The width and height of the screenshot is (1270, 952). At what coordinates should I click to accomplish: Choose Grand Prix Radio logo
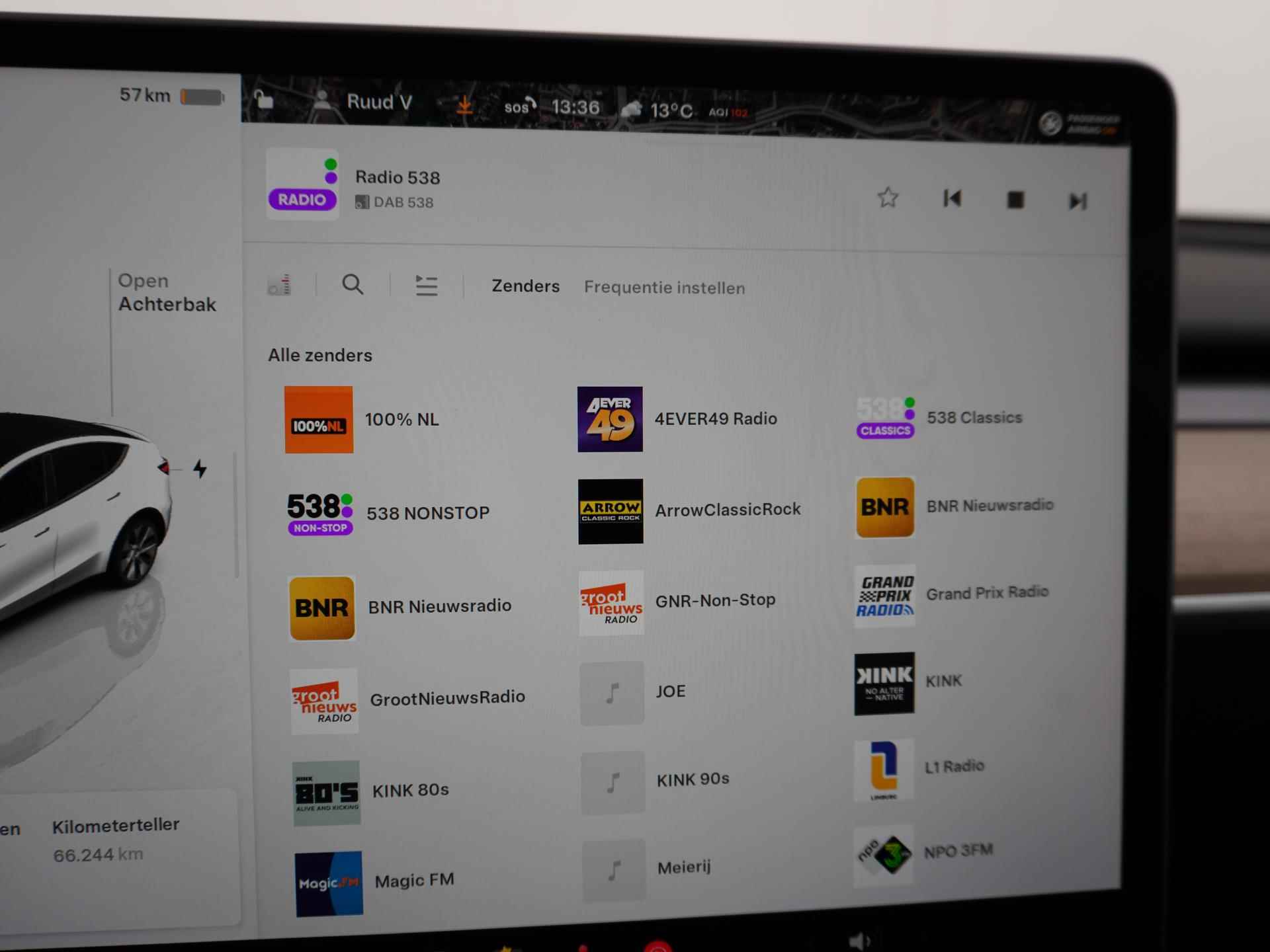[x=885, y=596]
